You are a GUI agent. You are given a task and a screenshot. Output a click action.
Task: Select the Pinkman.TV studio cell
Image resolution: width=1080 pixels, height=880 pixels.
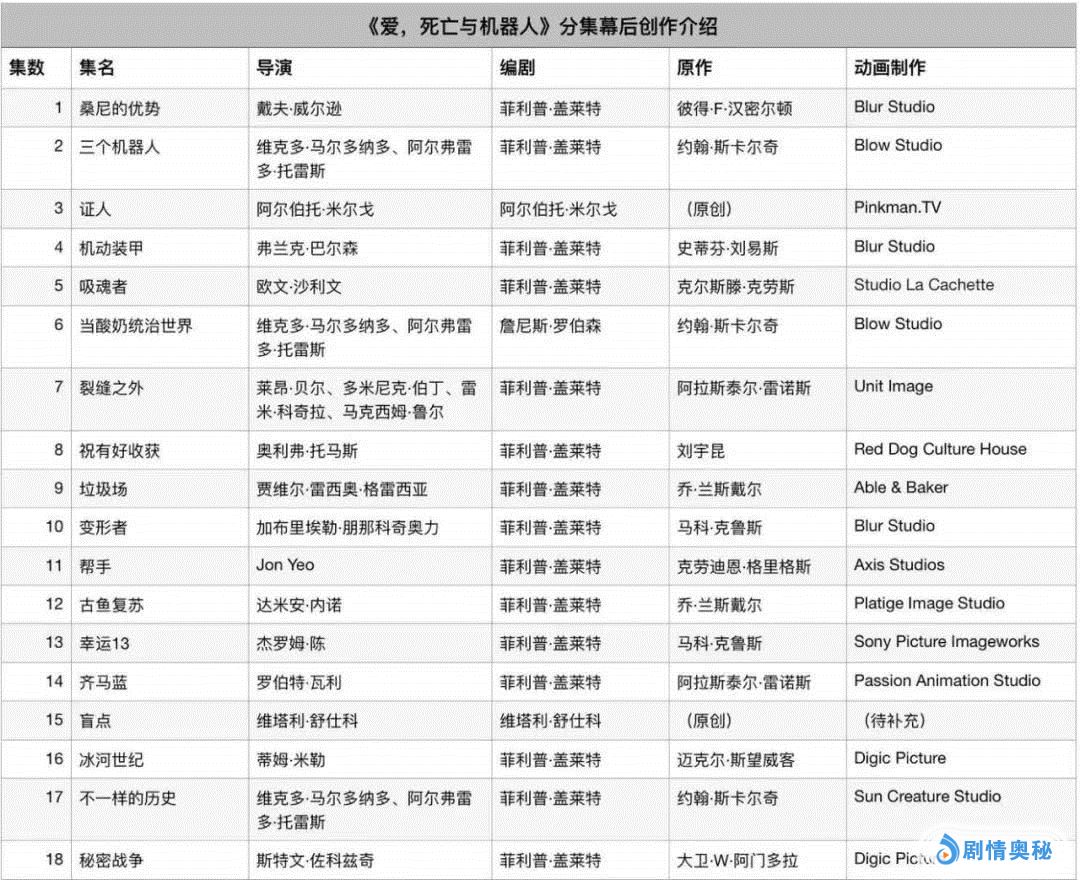coord(897,208)
